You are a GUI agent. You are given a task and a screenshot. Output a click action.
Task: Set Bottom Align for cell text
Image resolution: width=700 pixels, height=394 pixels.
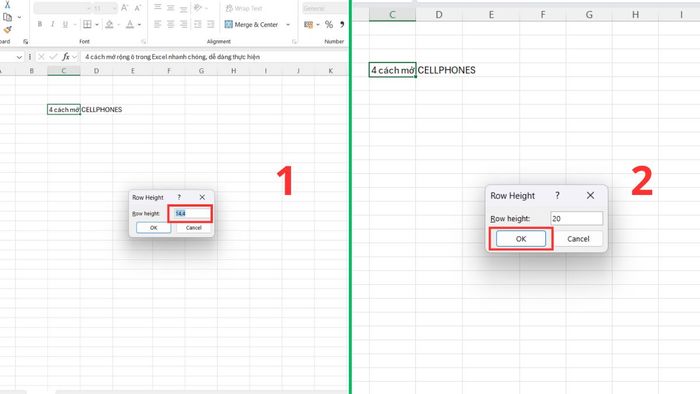tap(183, 8)
